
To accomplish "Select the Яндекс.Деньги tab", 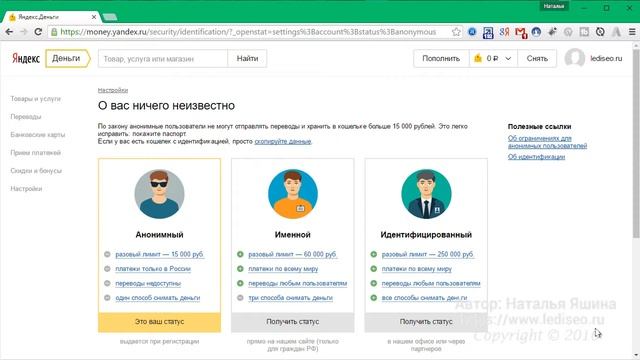I will click(51, 17).
